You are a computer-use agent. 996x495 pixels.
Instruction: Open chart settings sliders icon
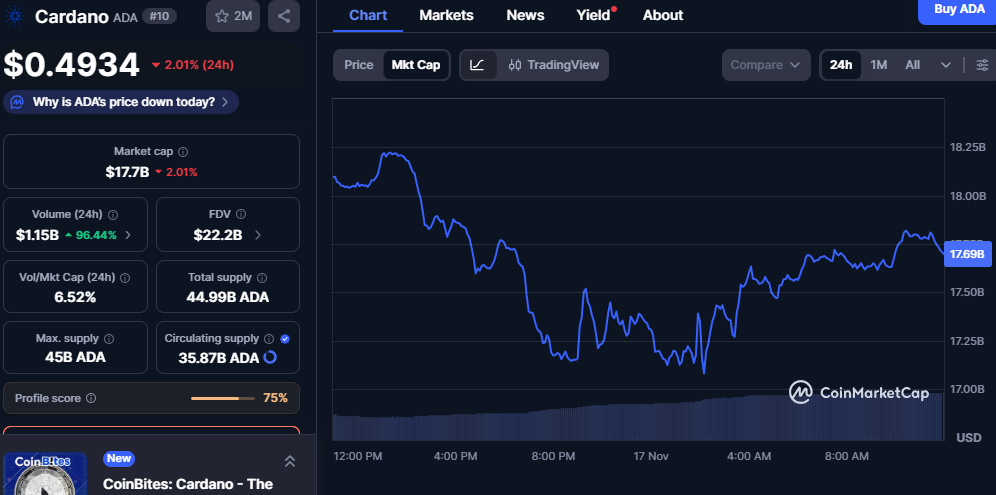982,65
